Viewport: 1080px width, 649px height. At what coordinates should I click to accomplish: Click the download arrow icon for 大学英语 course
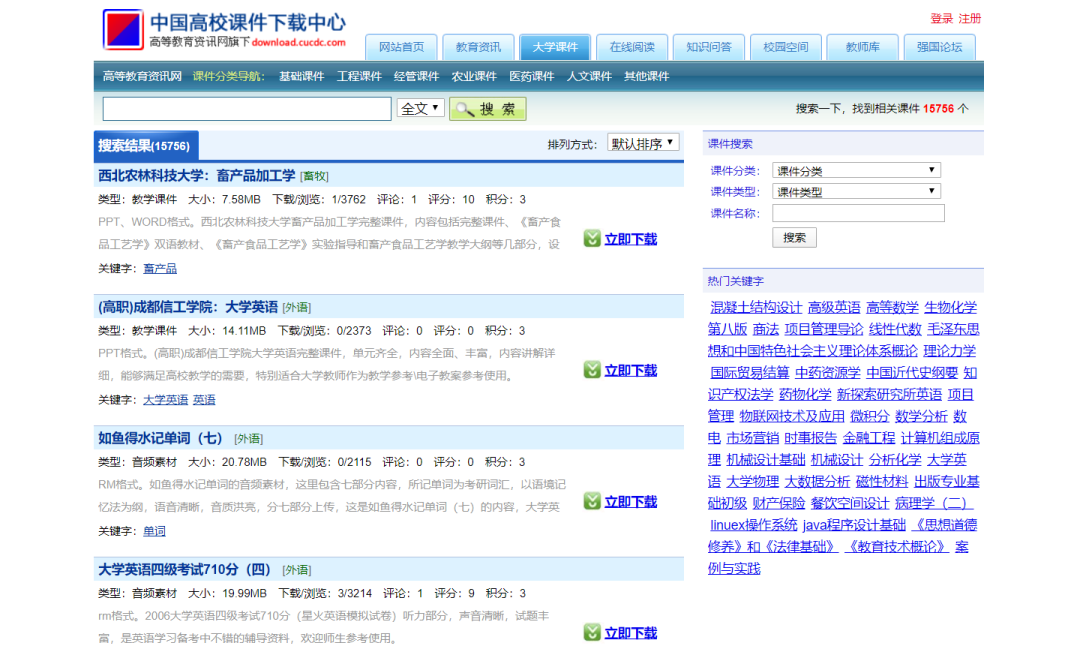tap(593, 370)
